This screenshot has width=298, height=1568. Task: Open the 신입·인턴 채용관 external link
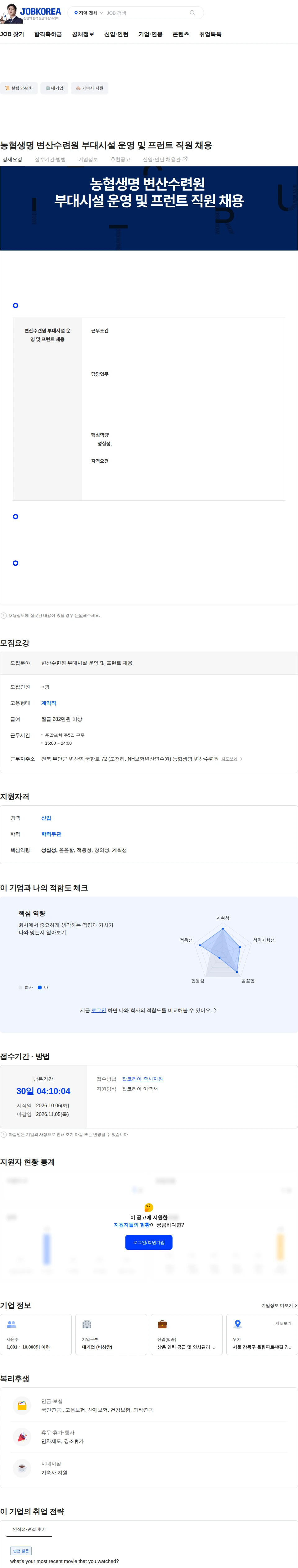(165, 160)
